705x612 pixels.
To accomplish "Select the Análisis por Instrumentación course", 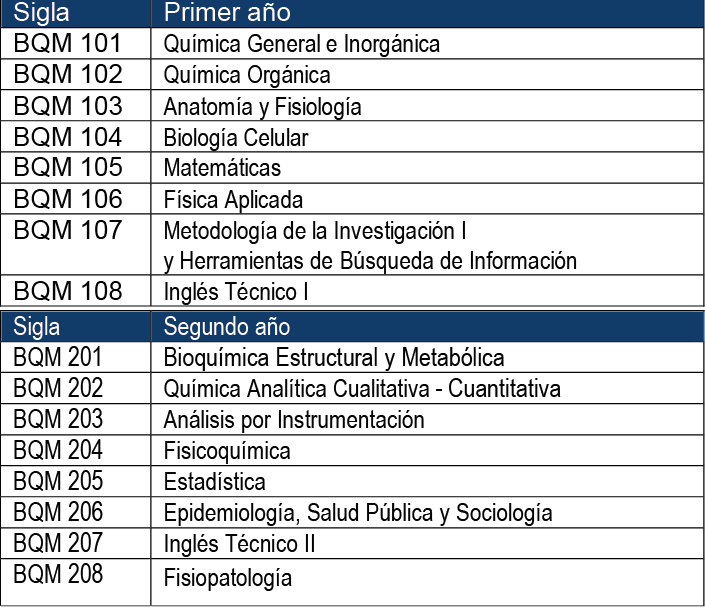I will click(x=294, y=420).
